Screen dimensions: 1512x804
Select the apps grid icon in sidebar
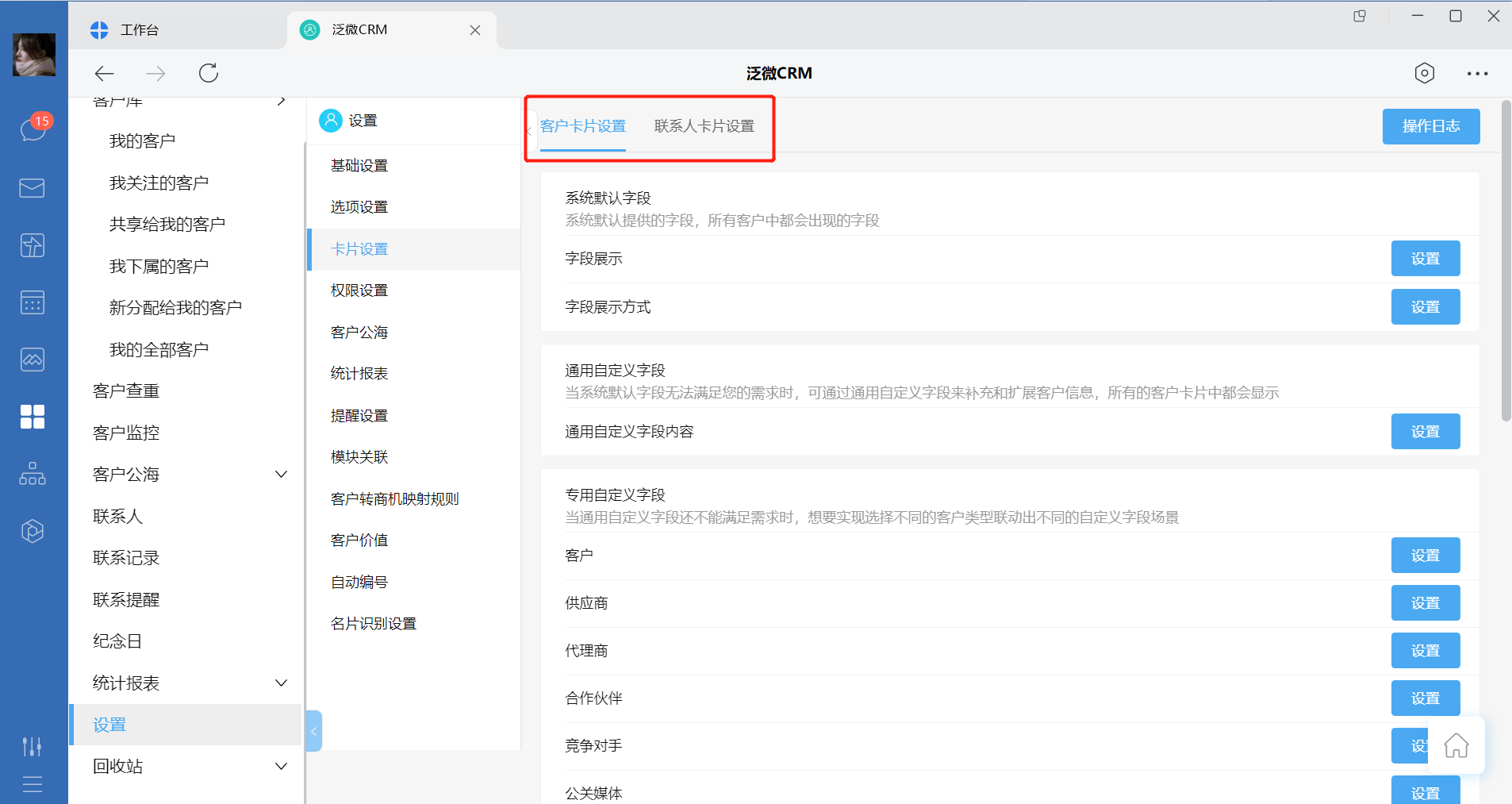pyautogui.click(x=32, y=416)
